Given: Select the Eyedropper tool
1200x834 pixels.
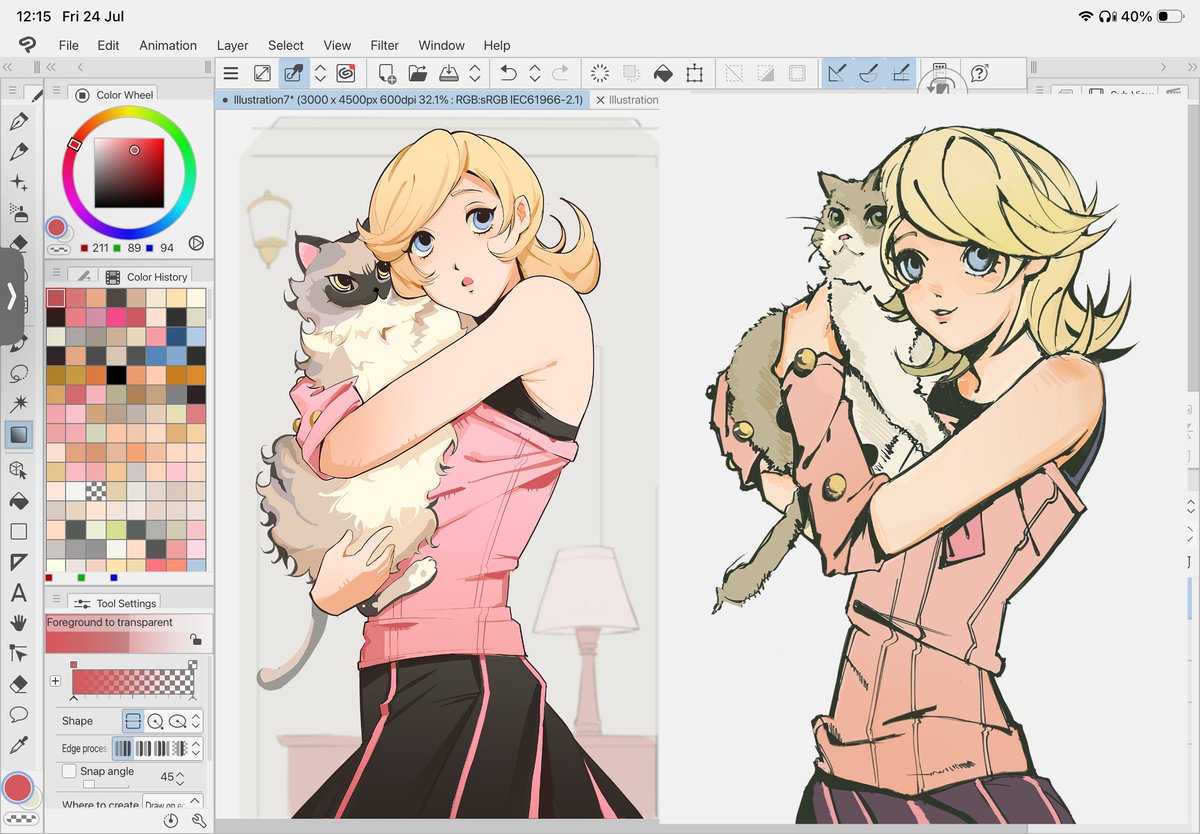Looking at the screenshot, I should [18, 745].
